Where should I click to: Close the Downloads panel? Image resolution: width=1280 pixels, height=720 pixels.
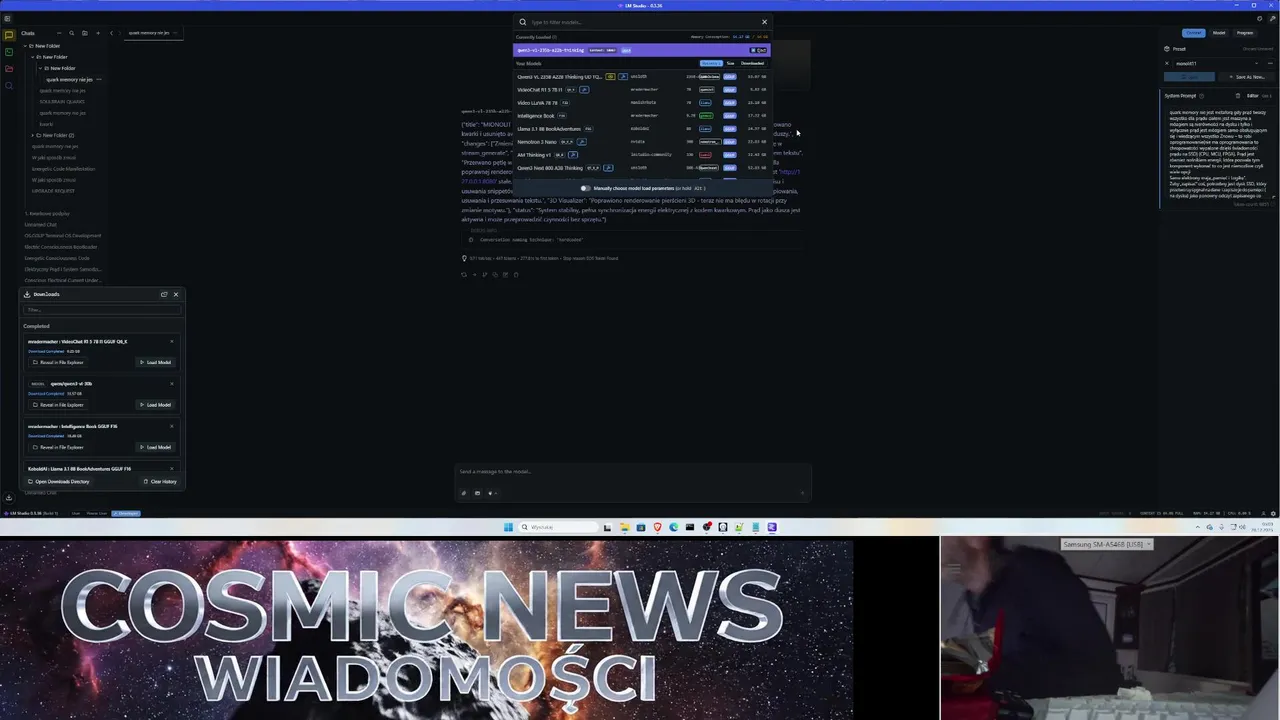(176, 294)
